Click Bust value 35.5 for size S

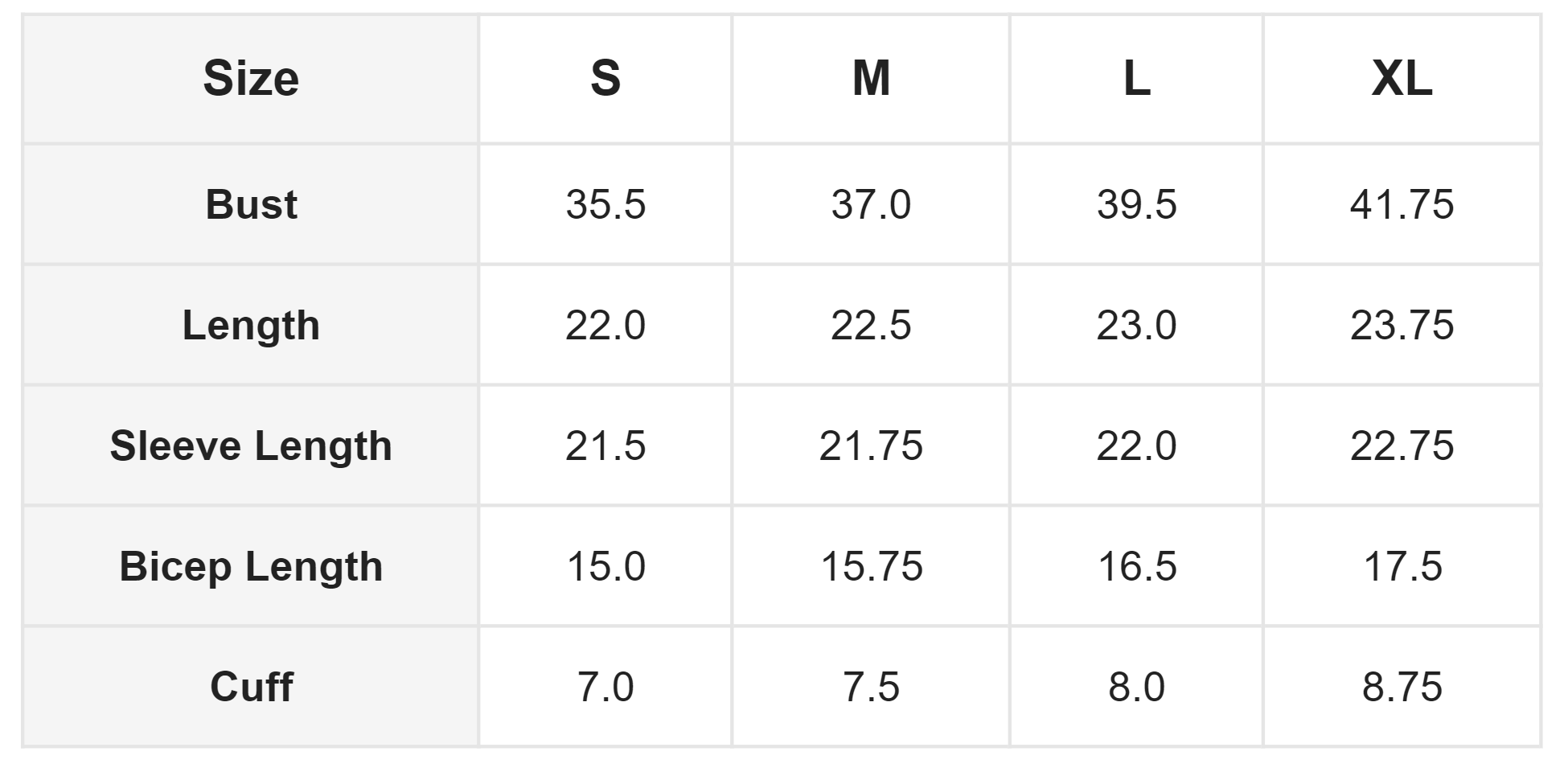(x=605, y=204)
